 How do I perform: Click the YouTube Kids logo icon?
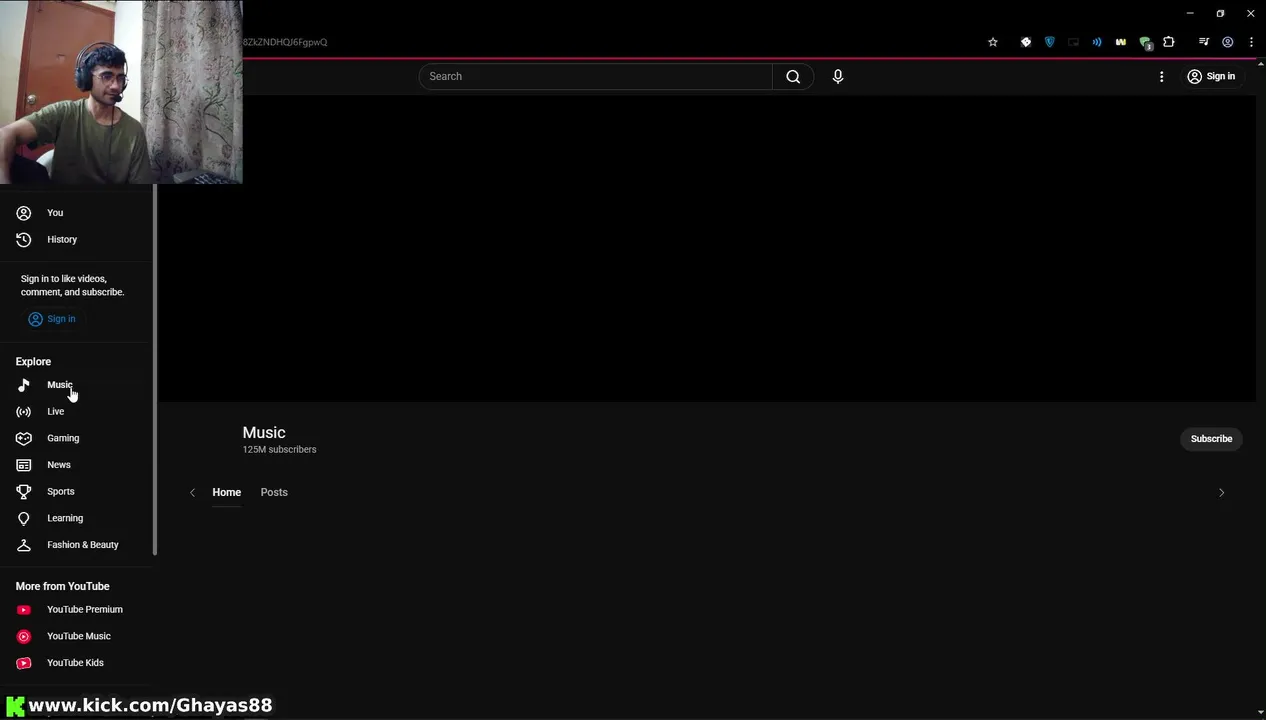pyautogui.click(x=24, y=663)
